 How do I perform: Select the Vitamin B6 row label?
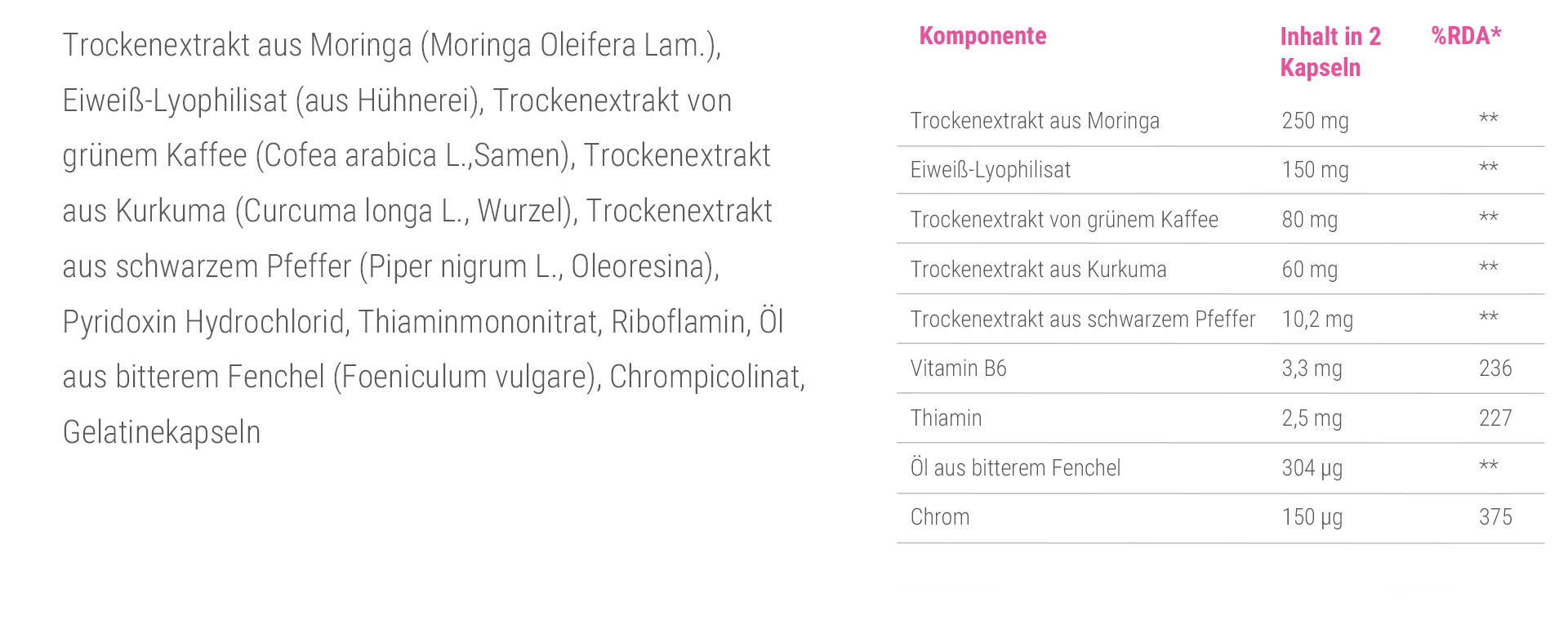[958, 369]
